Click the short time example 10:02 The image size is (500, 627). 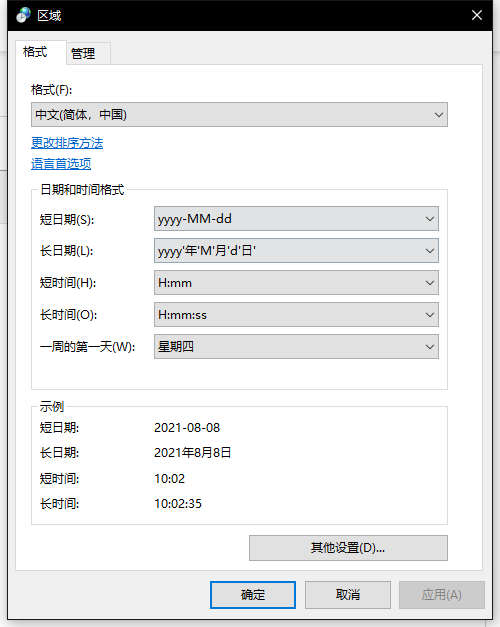(170, 479)
